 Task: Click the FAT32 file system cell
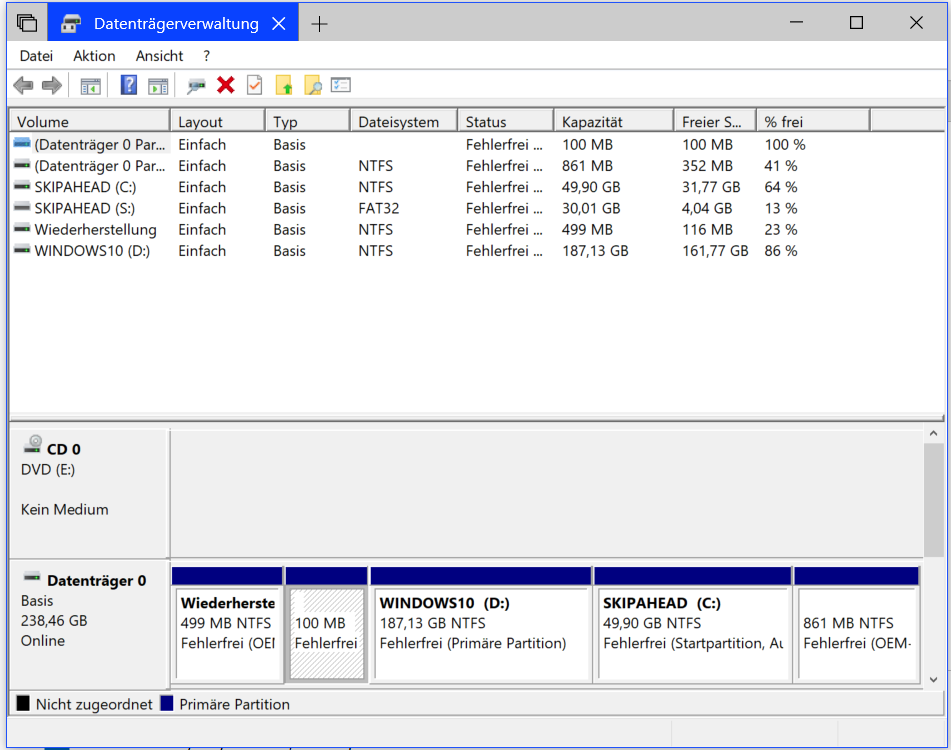pyautogui.click(x=378, y=208)
